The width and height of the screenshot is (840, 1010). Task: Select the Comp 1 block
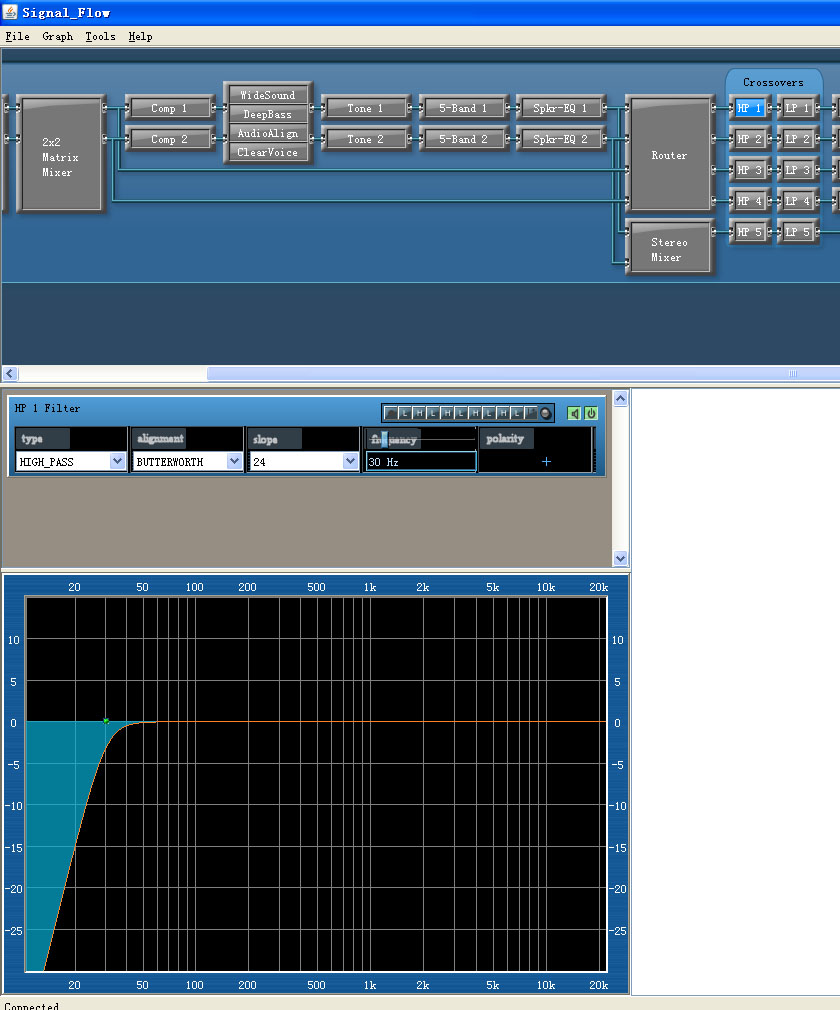coord(169,108)
